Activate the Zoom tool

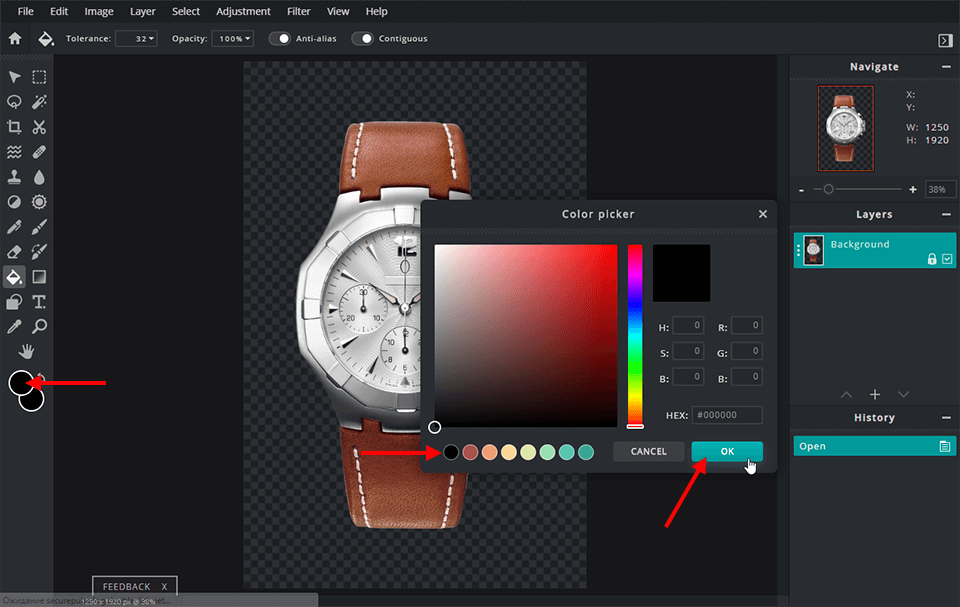coord(38,326)
